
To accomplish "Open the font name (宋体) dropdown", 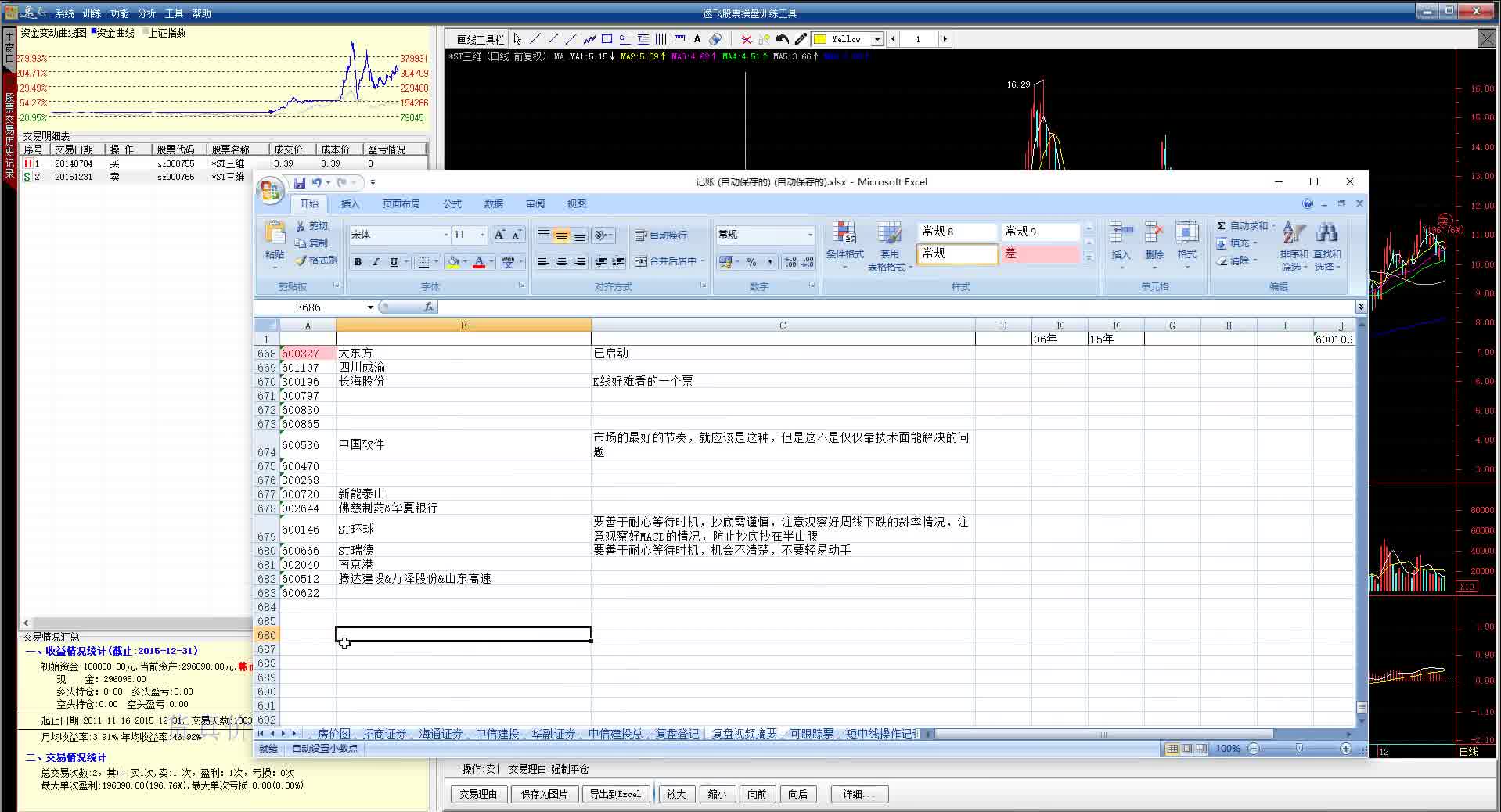I will click(446, 235).
